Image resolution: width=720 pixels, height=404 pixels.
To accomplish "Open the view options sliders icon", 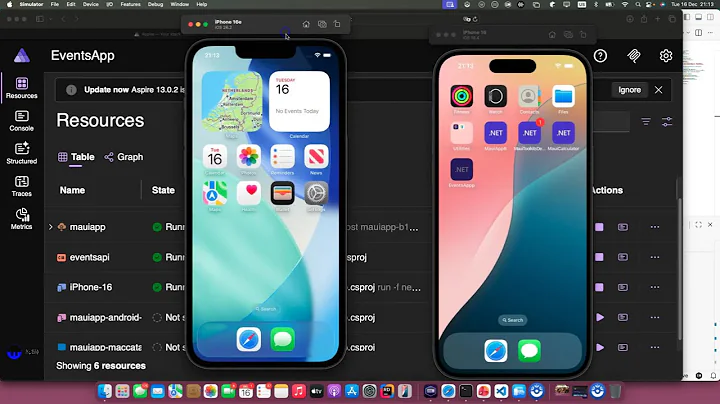I will pyautogui.click(x=667, y=122).
